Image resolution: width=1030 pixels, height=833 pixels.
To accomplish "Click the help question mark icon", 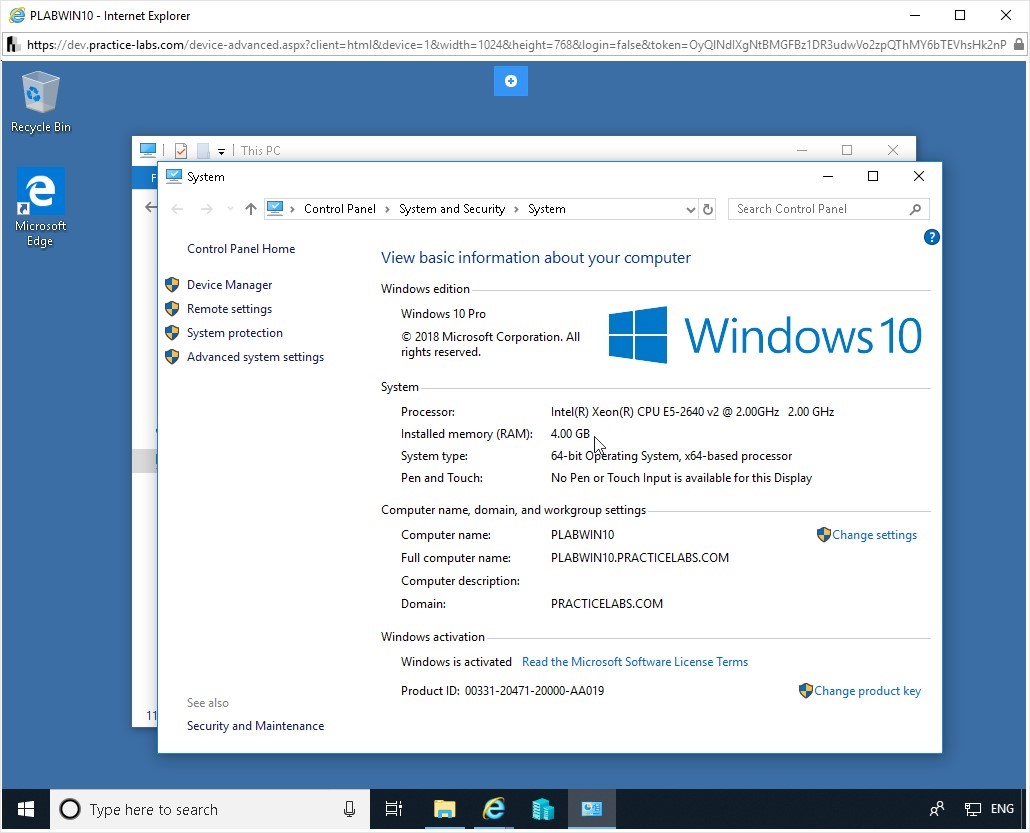I will coord(931,237).
